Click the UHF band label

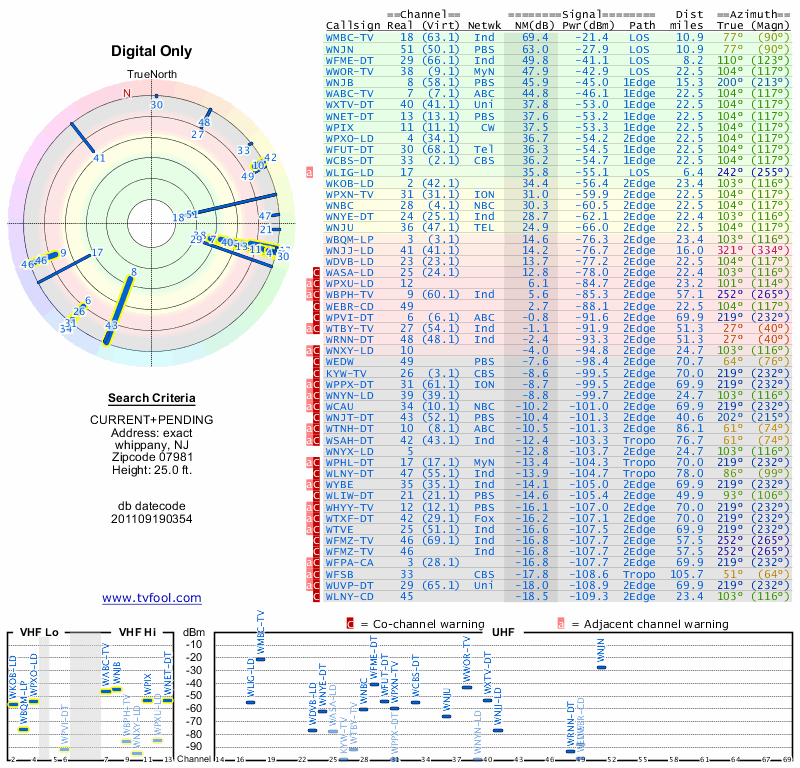coord(503,632)
